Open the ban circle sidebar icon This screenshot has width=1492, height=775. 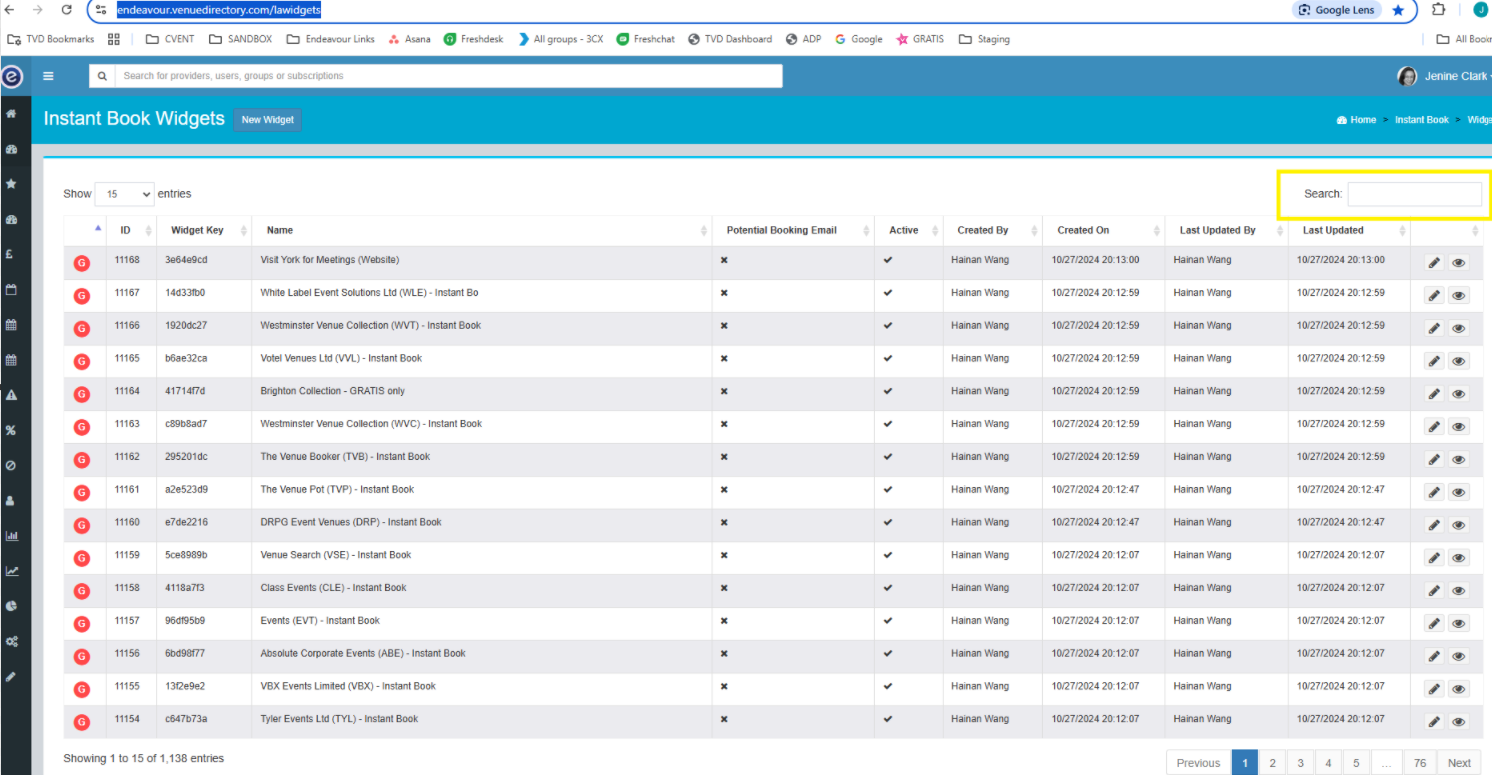coord(11,465)
